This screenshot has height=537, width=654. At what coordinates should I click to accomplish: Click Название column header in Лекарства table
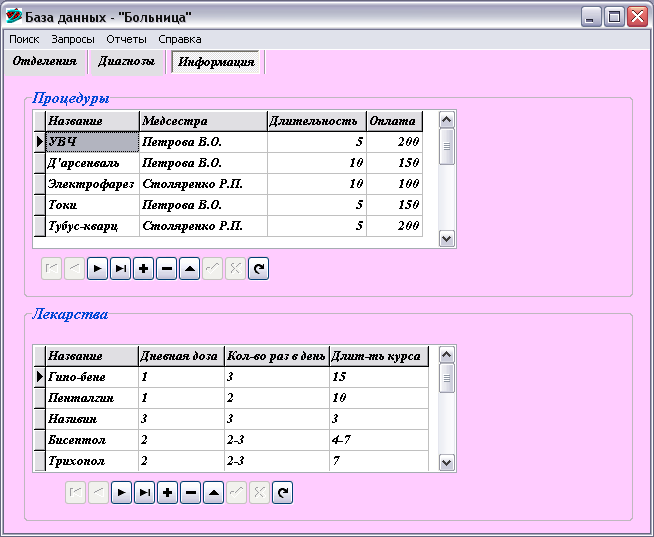coord(92,356)
